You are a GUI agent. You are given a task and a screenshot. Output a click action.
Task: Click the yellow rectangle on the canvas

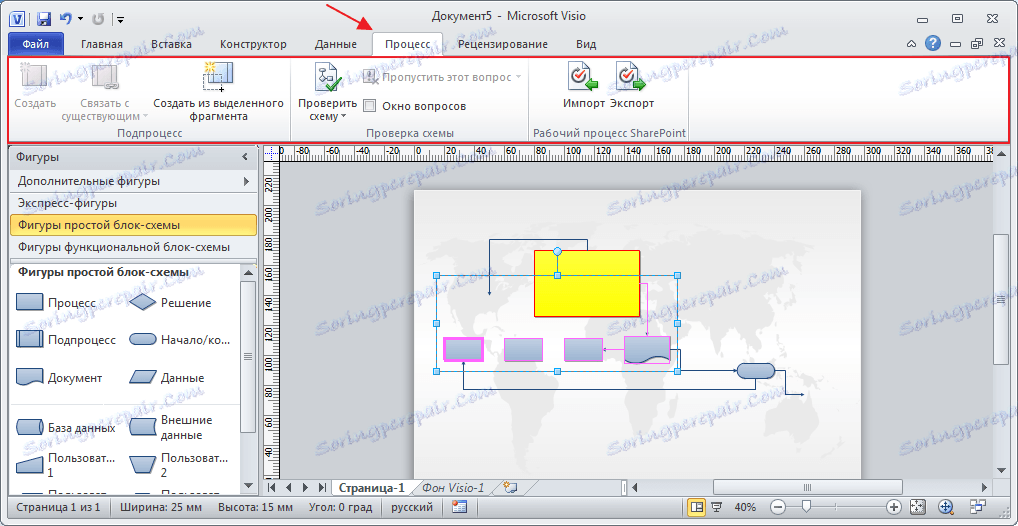point(586,284)
